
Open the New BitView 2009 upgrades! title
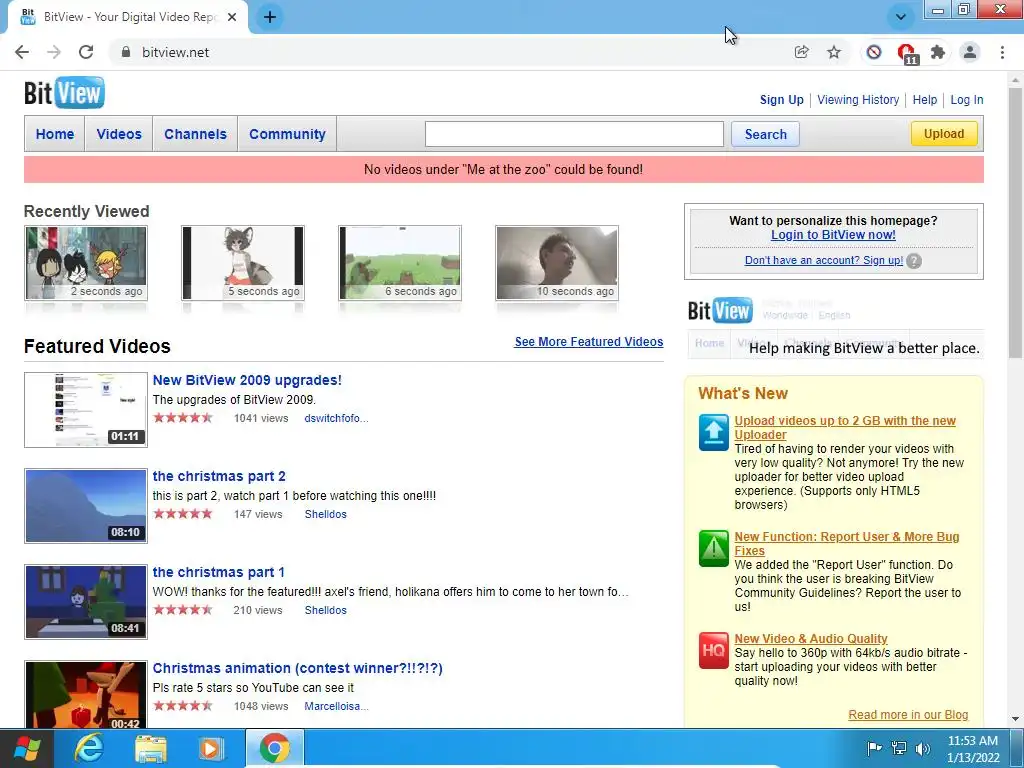[x=247, y=380]
